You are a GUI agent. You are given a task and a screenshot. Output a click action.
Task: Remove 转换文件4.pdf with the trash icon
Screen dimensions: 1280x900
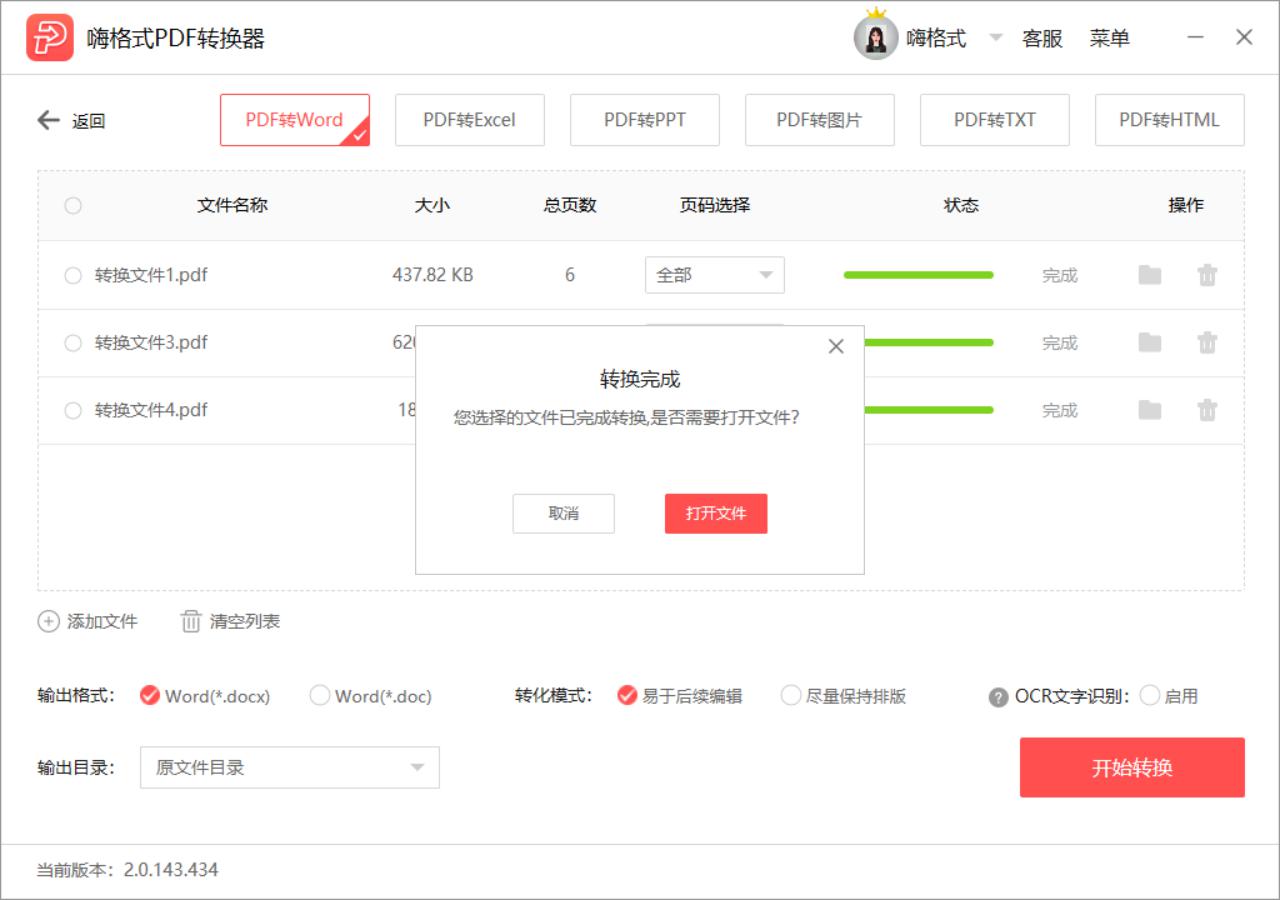pos(1207,410)
